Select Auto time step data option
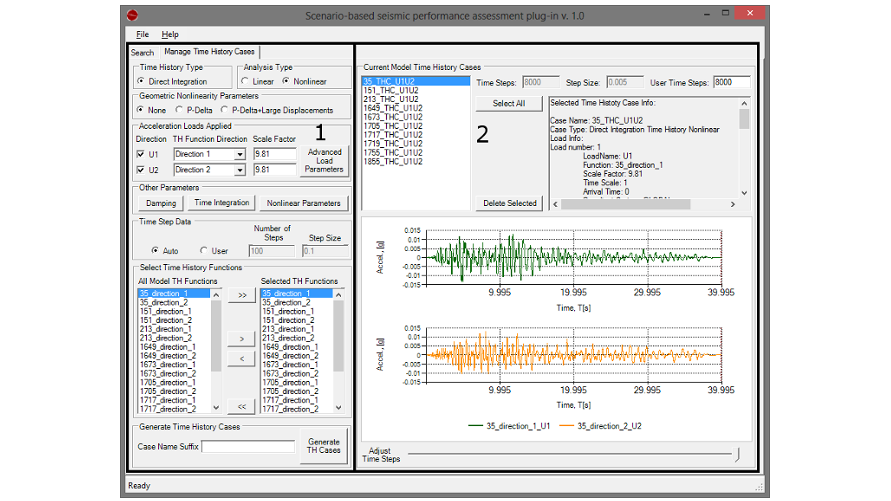 pos(164,250)
